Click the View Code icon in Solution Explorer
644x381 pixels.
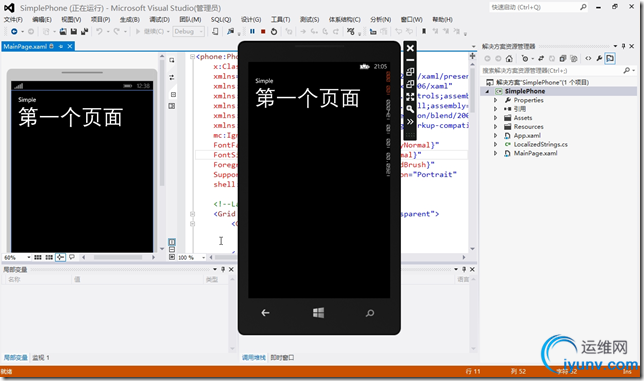[x=588, y=58]
